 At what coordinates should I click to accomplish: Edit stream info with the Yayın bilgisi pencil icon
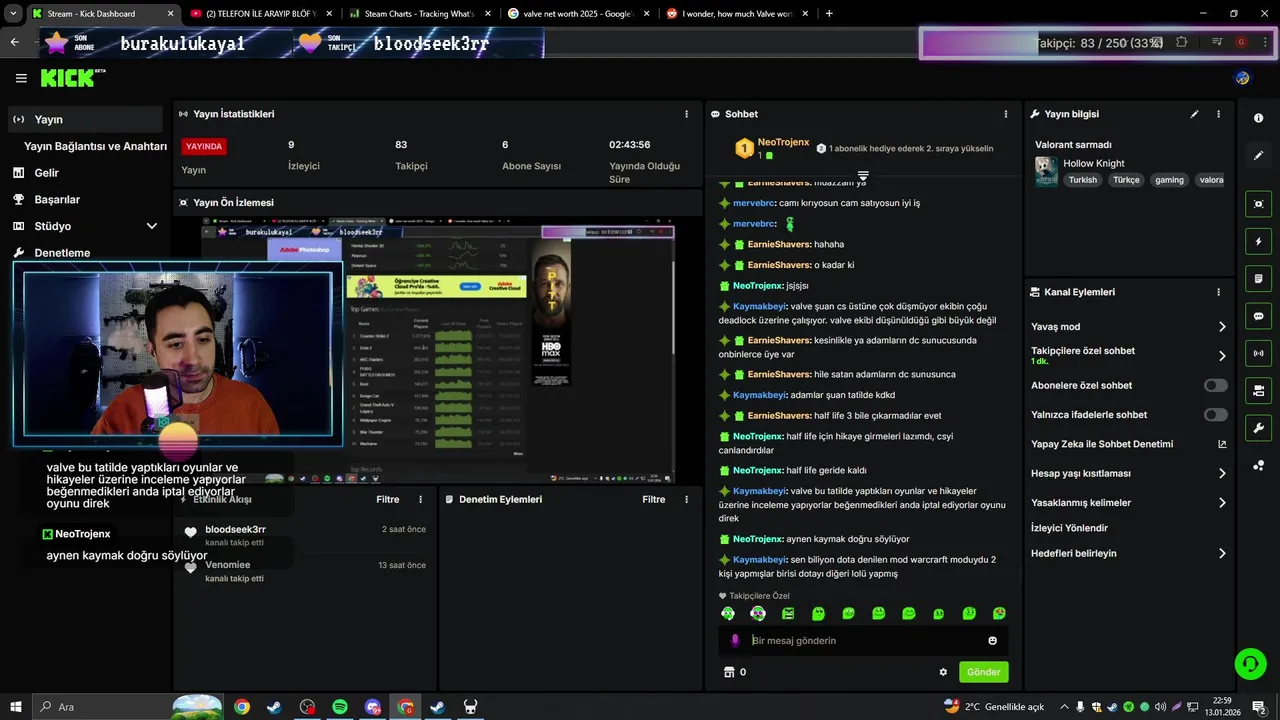tap(1194, 114)
